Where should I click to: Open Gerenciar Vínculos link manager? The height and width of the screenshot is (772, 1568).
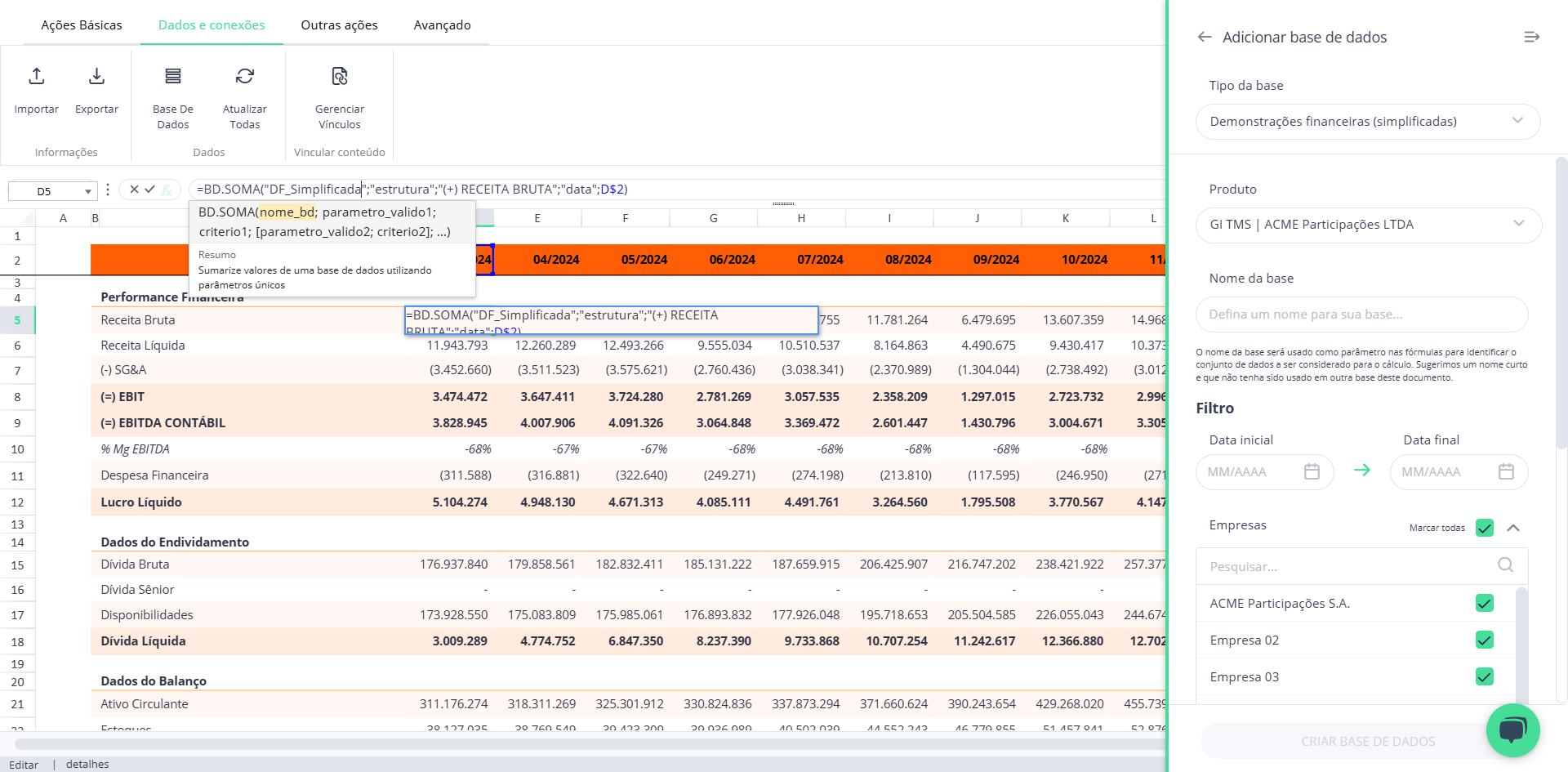(x=340, y=77)
